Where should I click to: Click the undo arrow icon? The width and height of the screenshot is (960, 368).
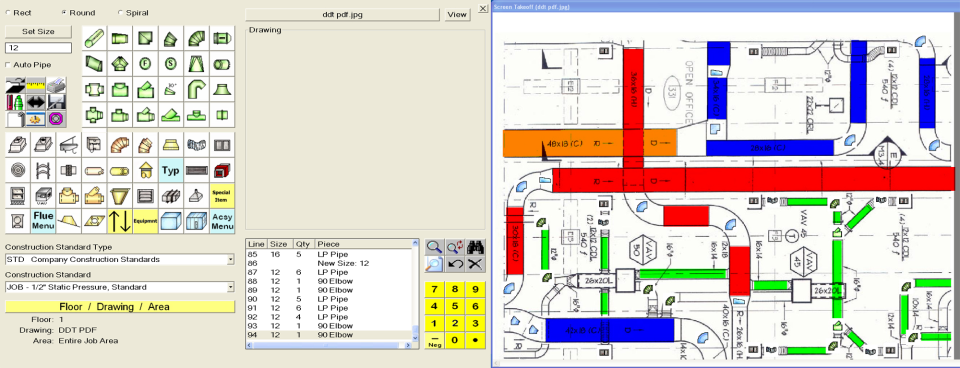(454, 265)
